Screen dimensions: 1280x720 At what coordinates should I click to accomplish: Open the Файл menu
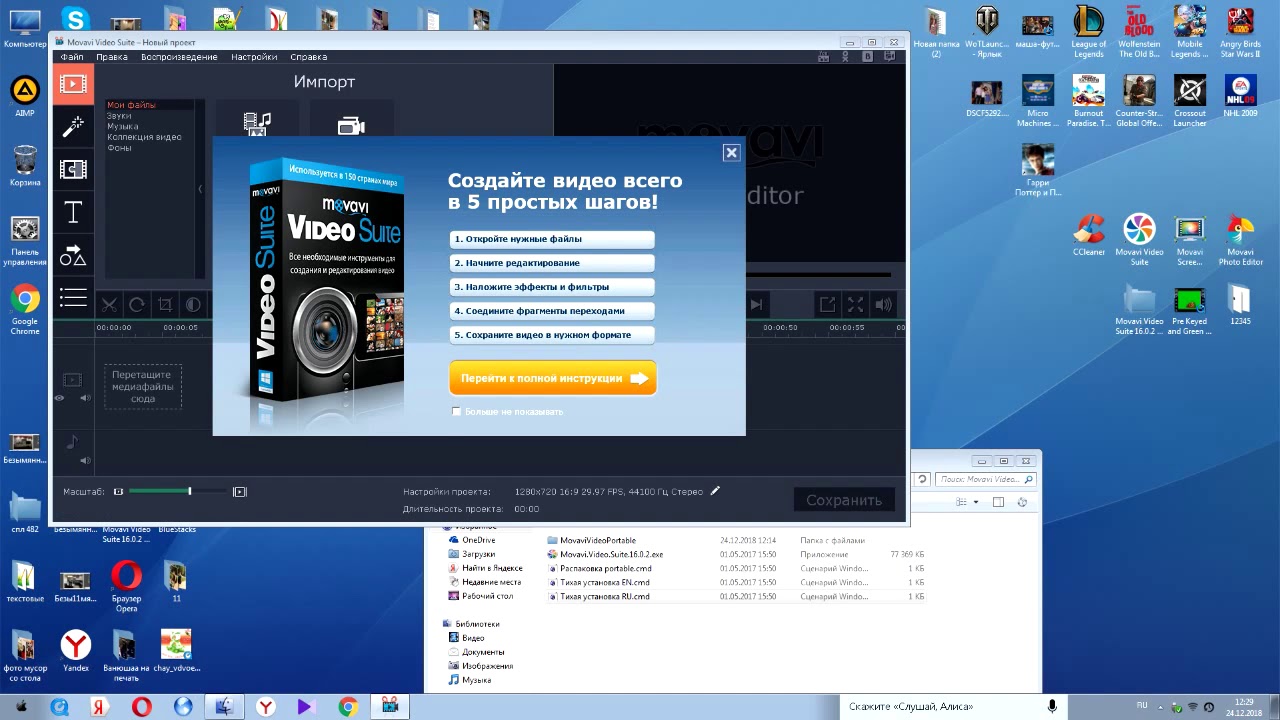pyautogui.click(x=71, y=57)
